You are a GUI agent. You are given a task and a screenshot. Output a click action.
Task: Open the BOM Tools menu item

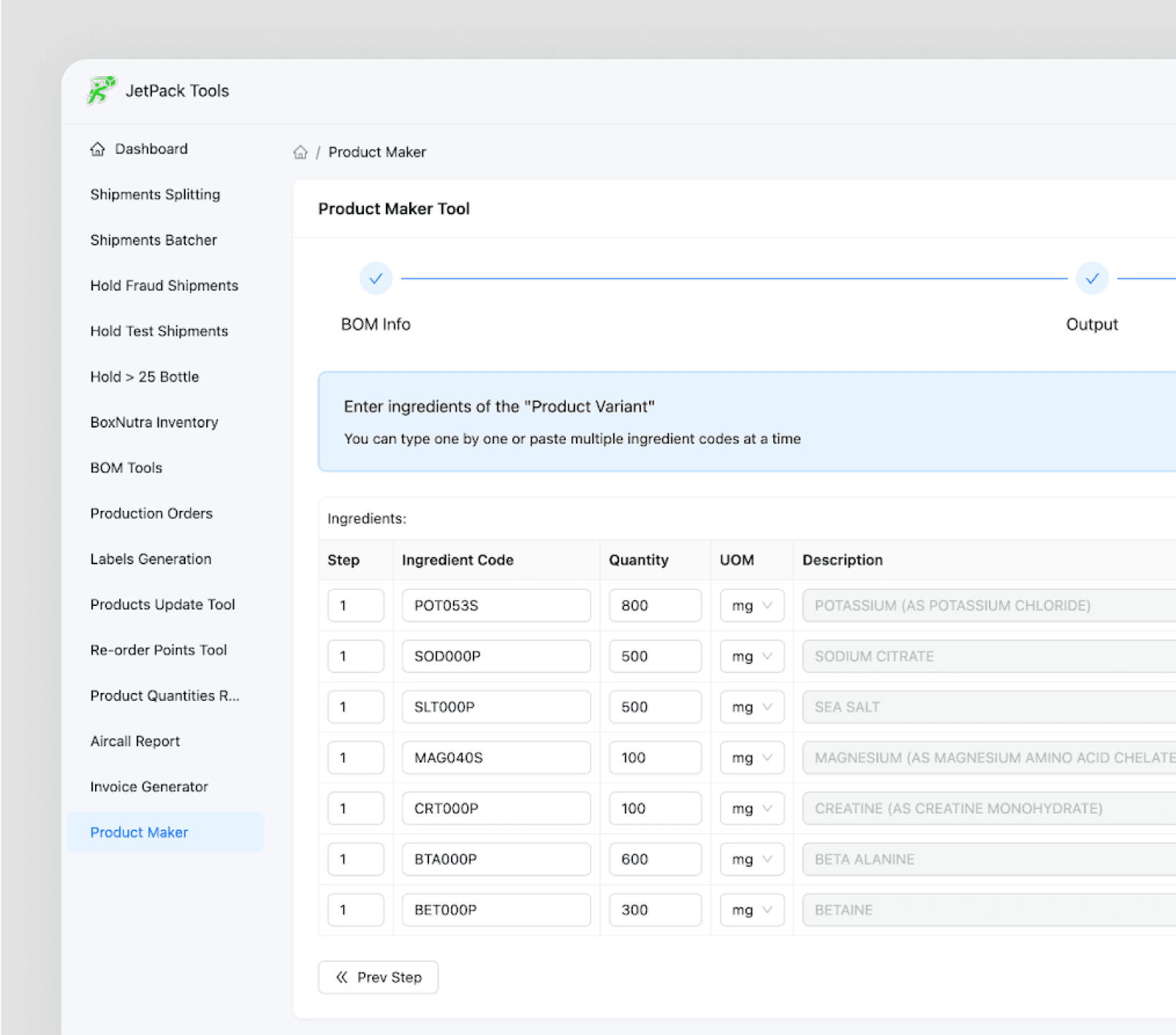(x=126, y=468)
